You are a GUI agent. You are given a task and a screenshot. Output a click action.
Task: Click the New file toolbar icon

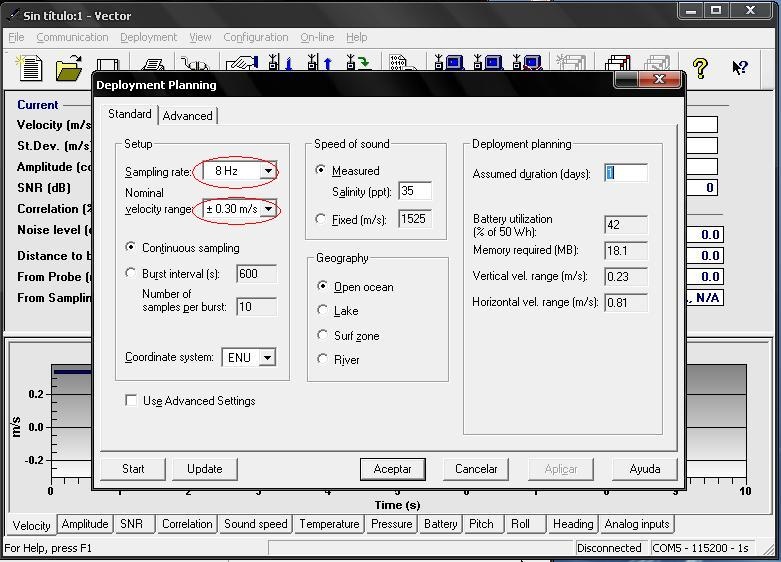pos(29,68)
